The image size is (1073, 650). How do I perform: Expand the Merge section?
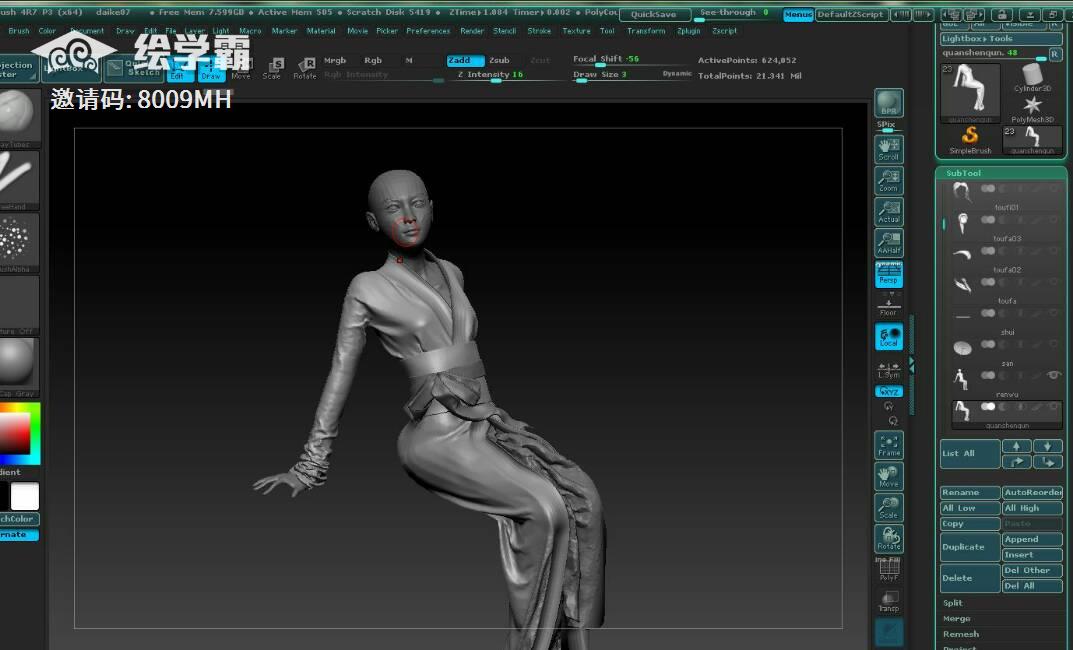coord(956,619)
